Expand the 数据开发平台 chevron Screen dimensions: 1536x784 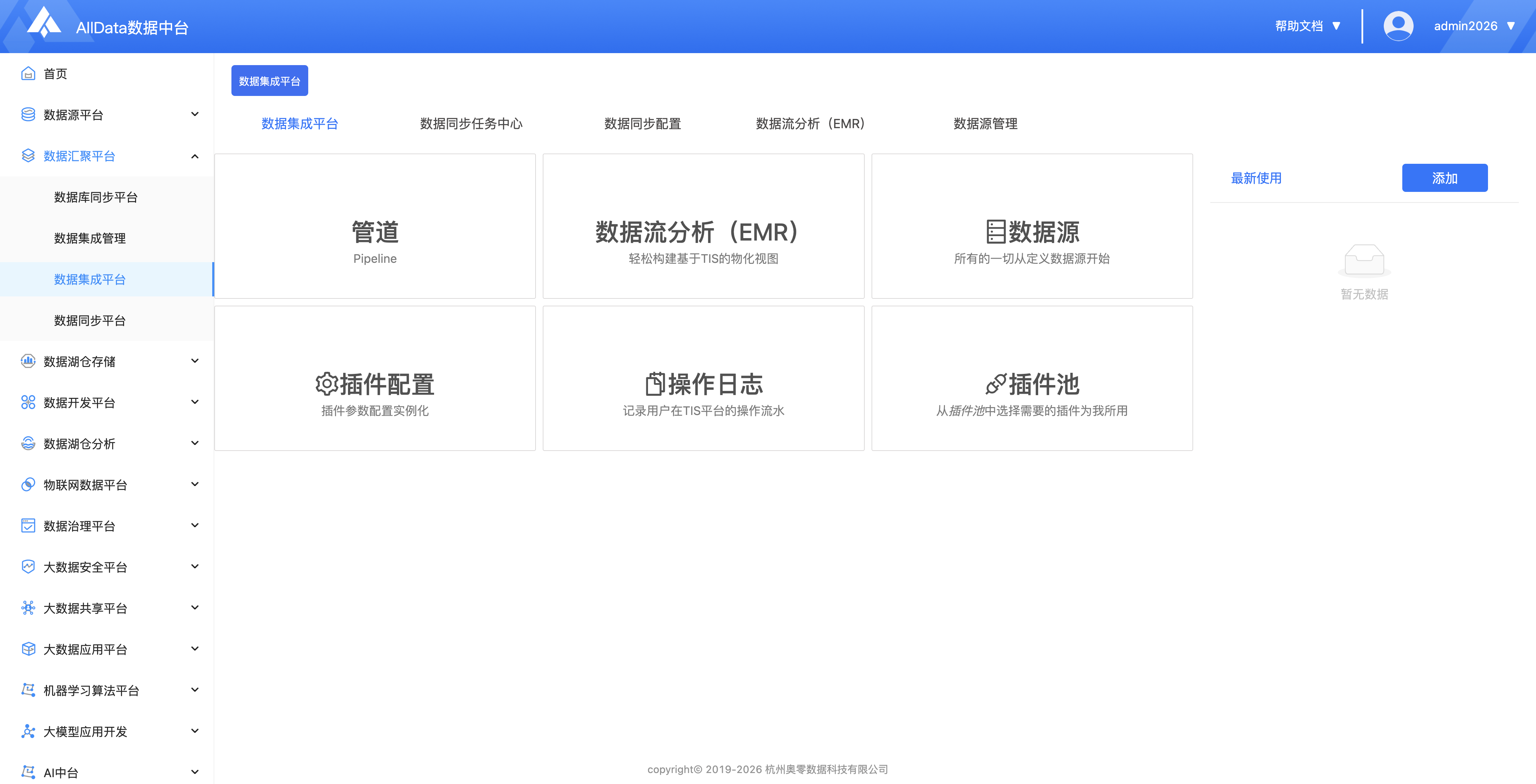click(x=194, y=402)
